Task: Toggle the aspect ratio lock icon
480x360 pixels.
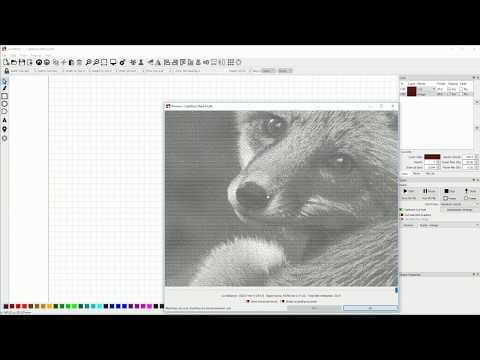Action: click(6, 71)
